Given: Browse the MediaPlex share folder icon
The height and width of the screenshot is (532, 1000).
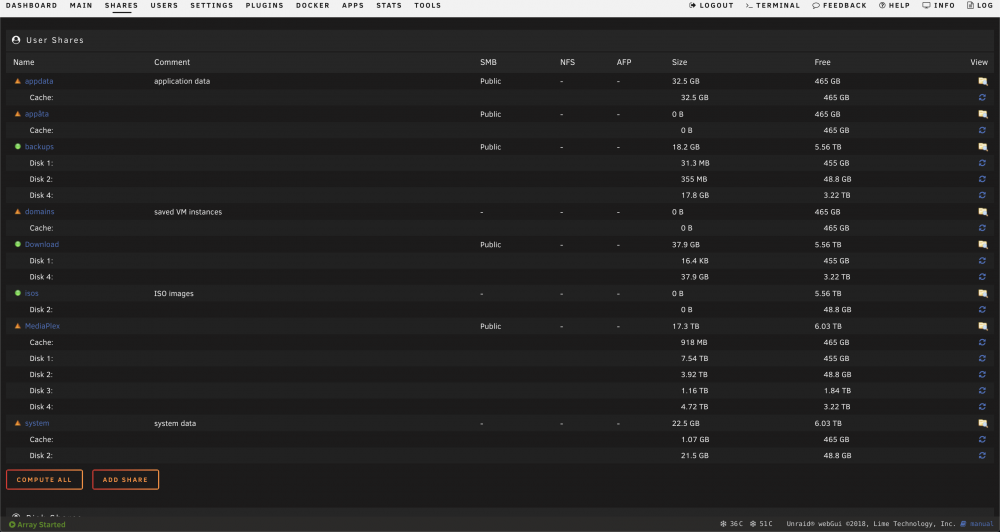Looking at the screenshot, I should pos(982,326).
